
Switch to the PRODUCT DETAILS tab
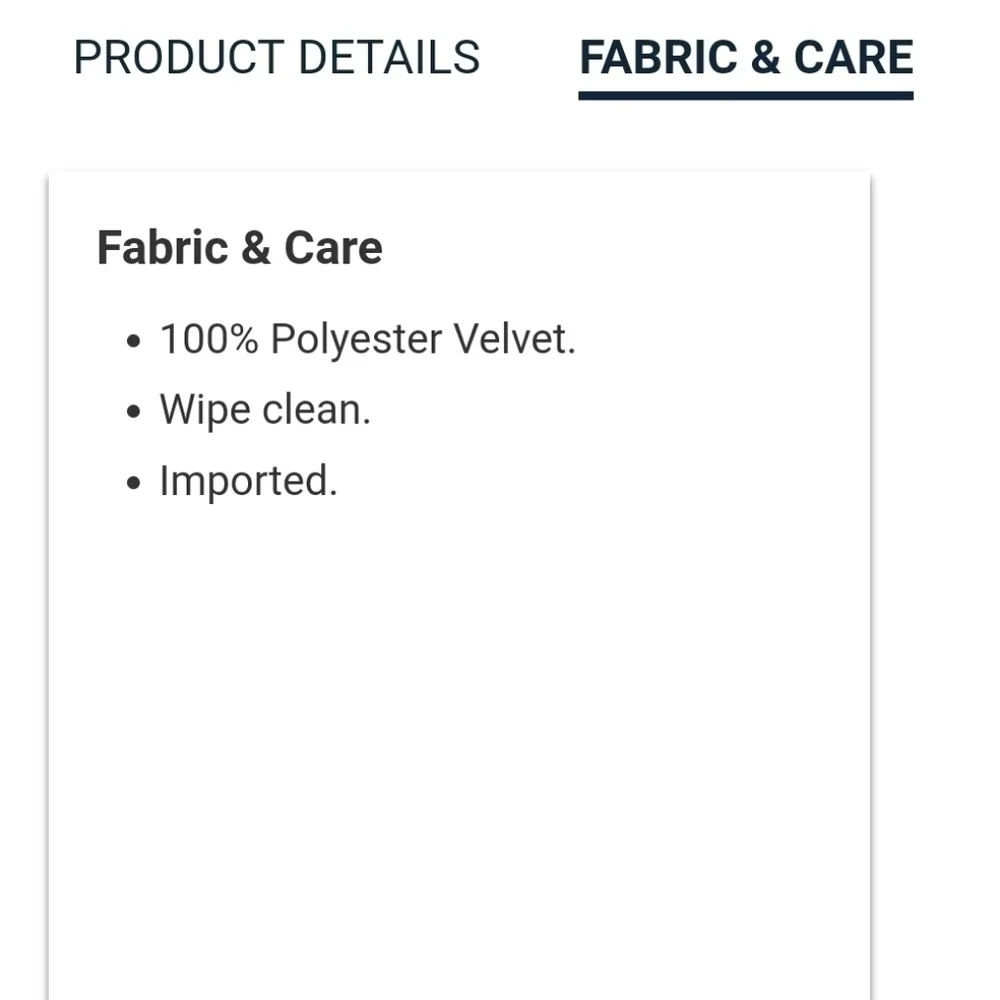(277, 57)
